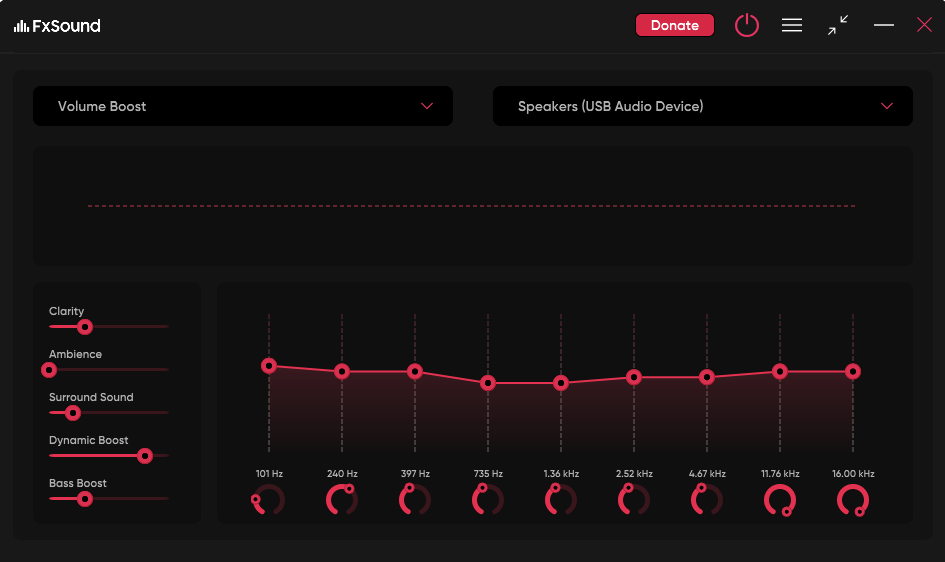Click the 735 Hz frequency knob
Screen dimensions: 945x562
488,500
